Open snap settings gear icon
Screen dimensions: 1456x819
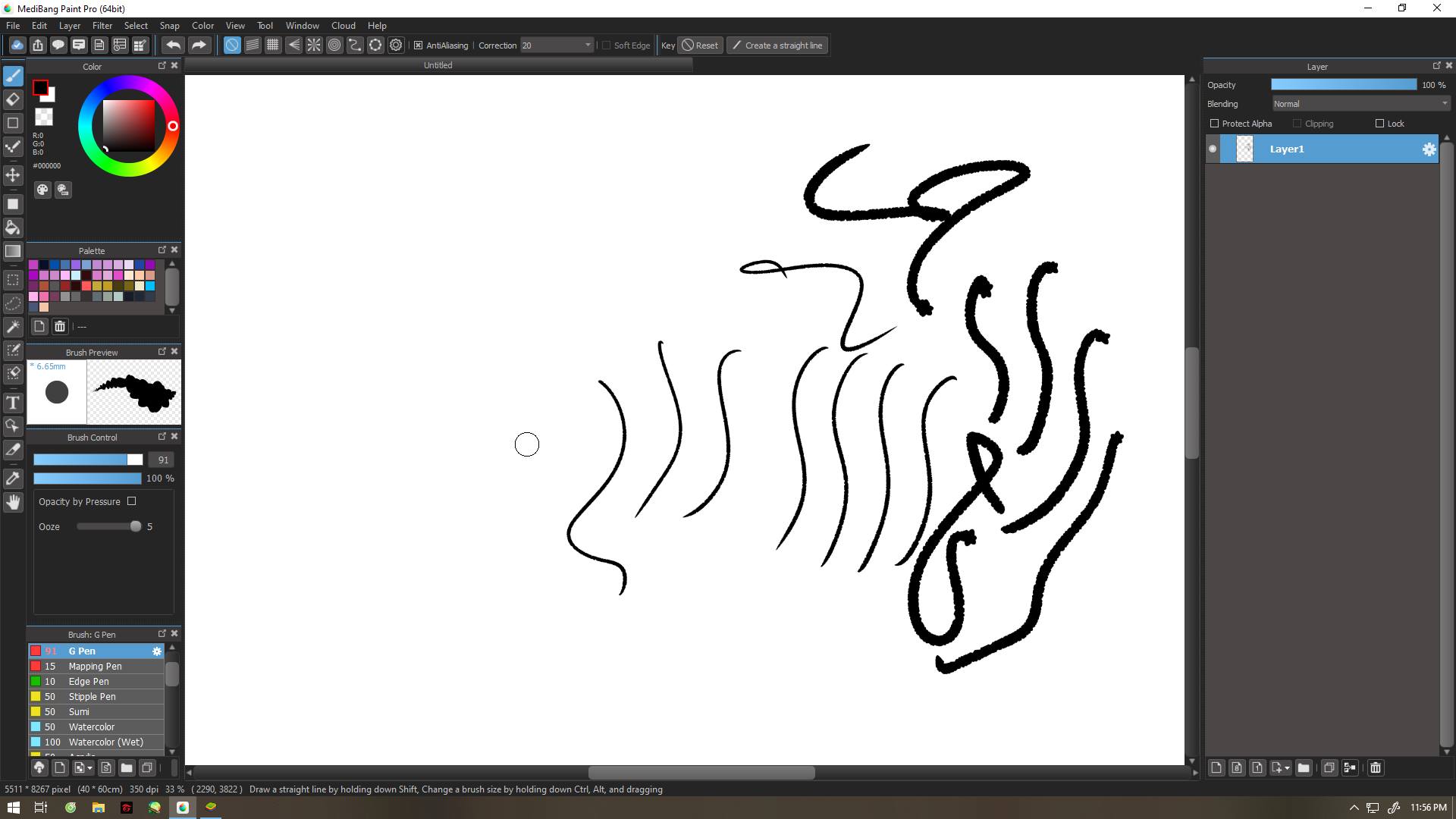396,45
